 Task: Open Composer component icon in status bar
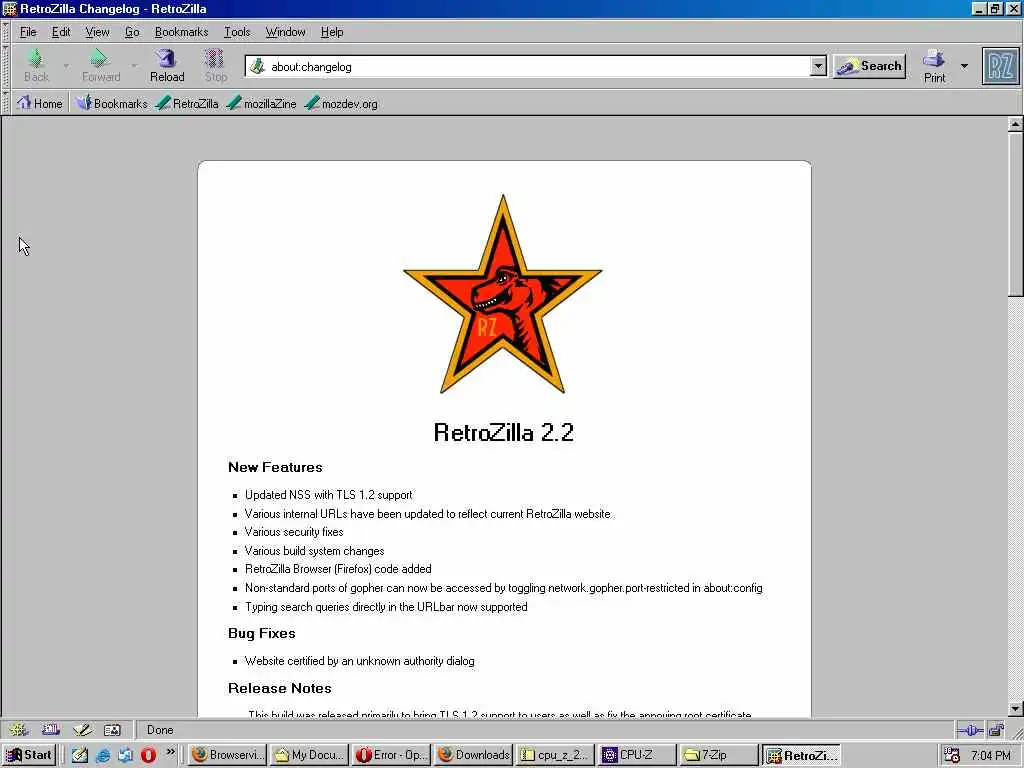click(x=82, y=729)
